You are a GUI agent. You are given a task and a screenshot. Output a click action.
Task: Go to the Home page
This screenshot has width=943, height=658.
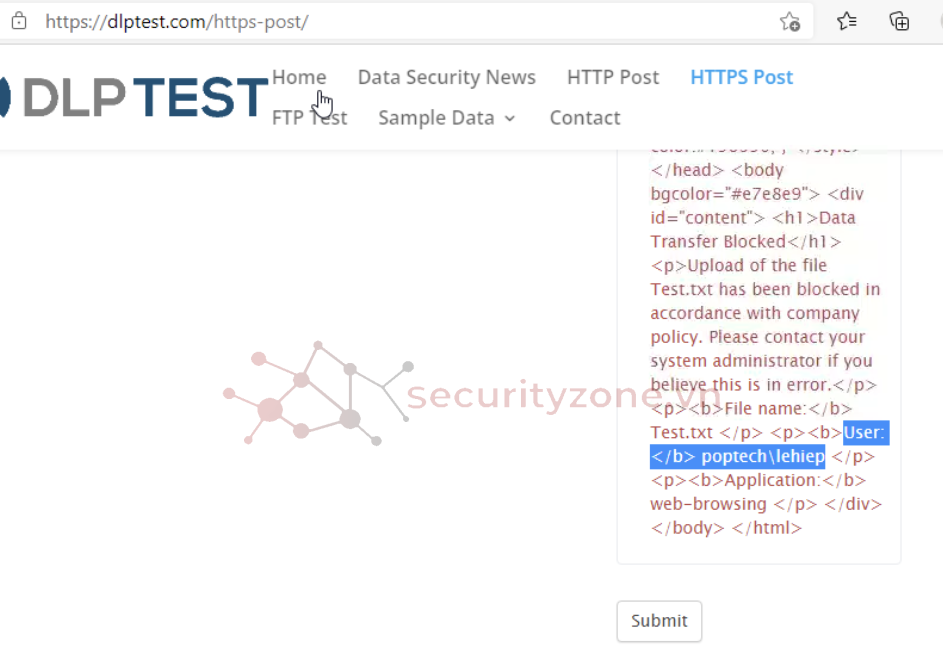299,77
